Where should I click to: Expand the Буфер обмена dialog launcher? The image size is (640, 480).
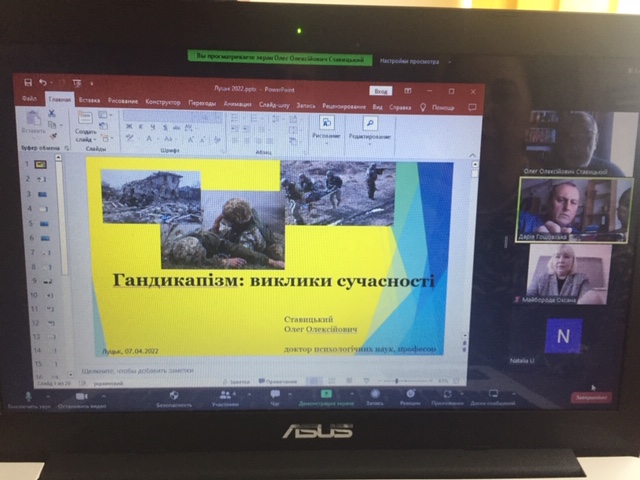point(67,148)
